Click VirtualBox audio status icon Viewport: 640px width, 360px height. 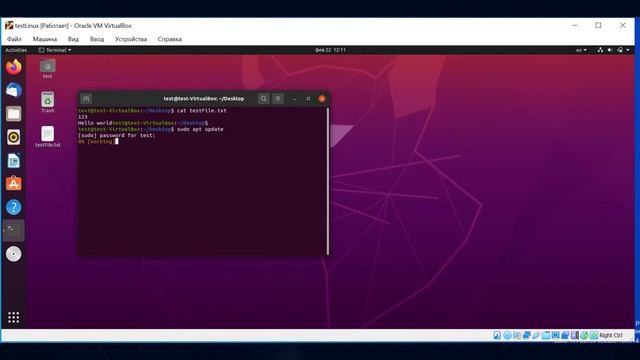pos(517,335)
